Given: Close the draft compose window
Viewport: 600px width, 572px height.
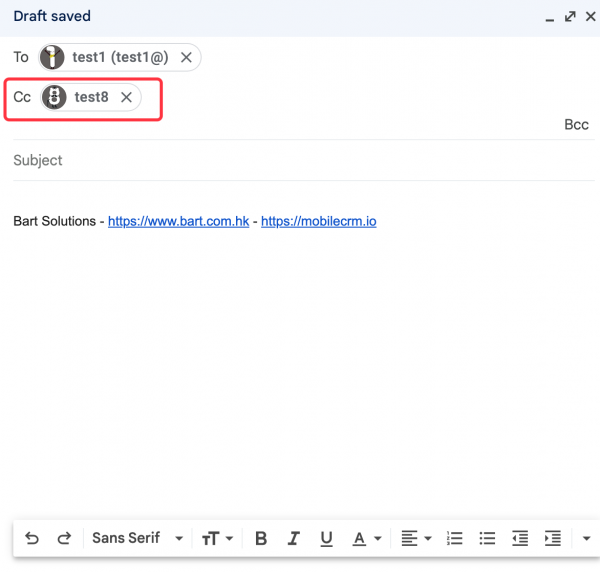Looking at the screenshot, I should click(x=590, y=16).
